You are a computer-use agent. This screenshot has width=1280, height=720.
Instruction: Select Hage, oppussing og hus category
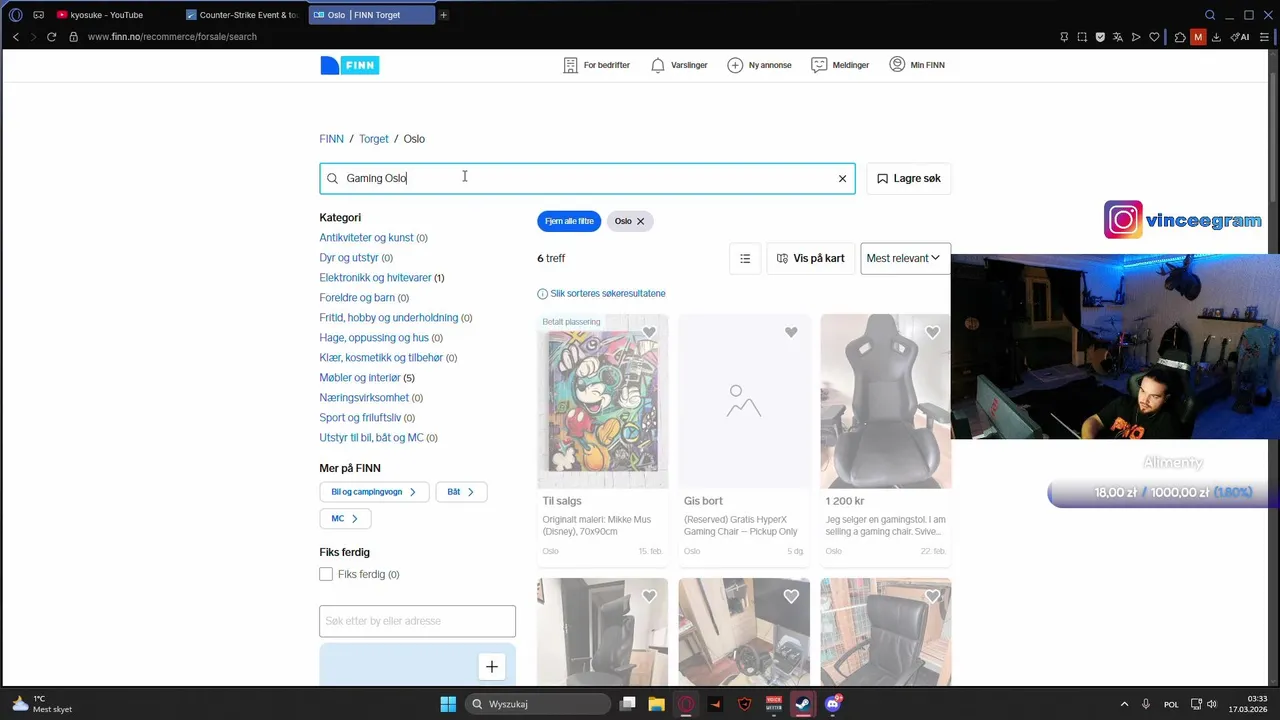(x=374, y=338)
